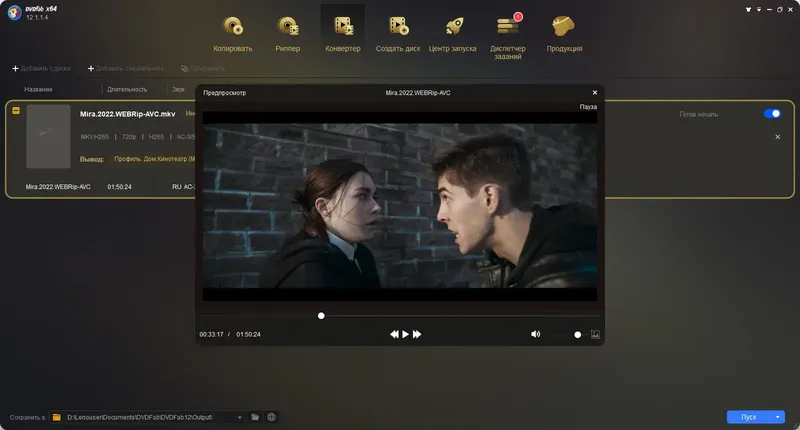Viewport: 800px width, 430px height.
Task: Click the Mira.2022.WEBRip-AVC title under thumbnail
Action: 58,187
